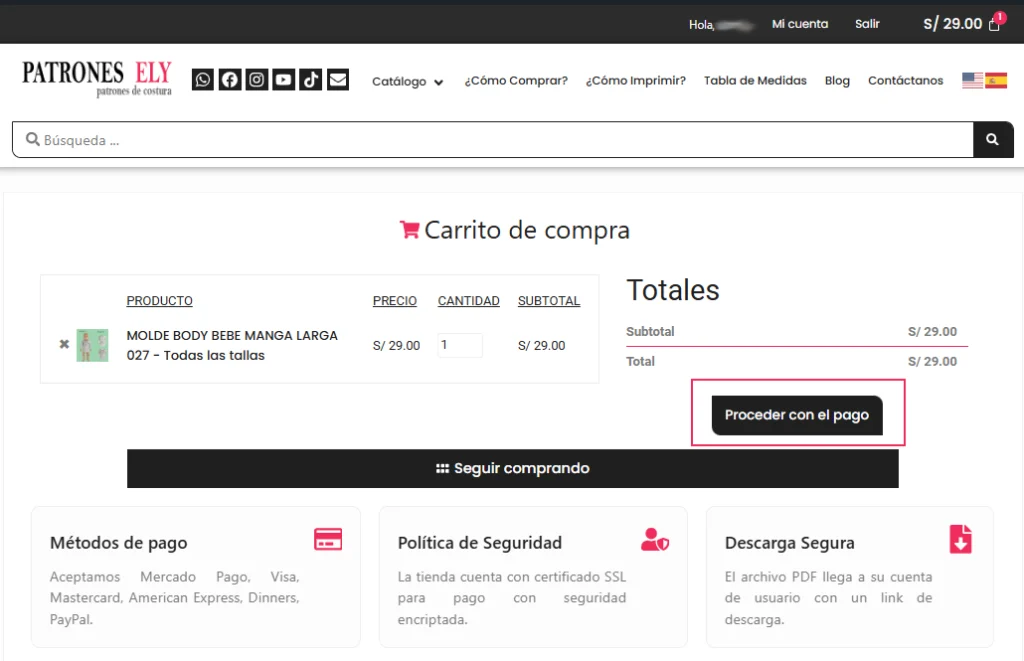Click the shopping bag cart icon

994,24
